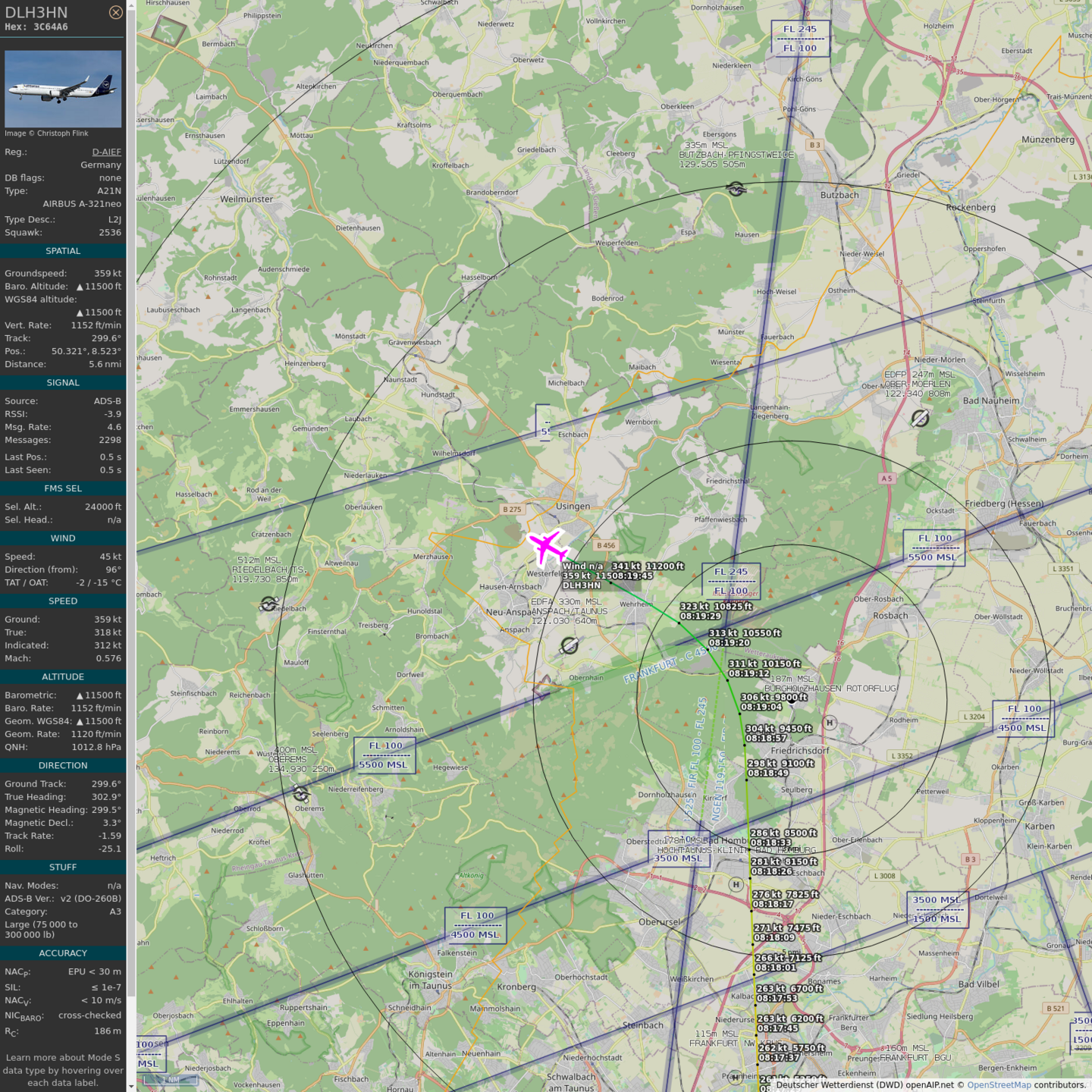1092x1092 pixels.
Task: Select the Butzbach-Pfingstweide glider airfield icon
Action: click(x=735, y=188)
